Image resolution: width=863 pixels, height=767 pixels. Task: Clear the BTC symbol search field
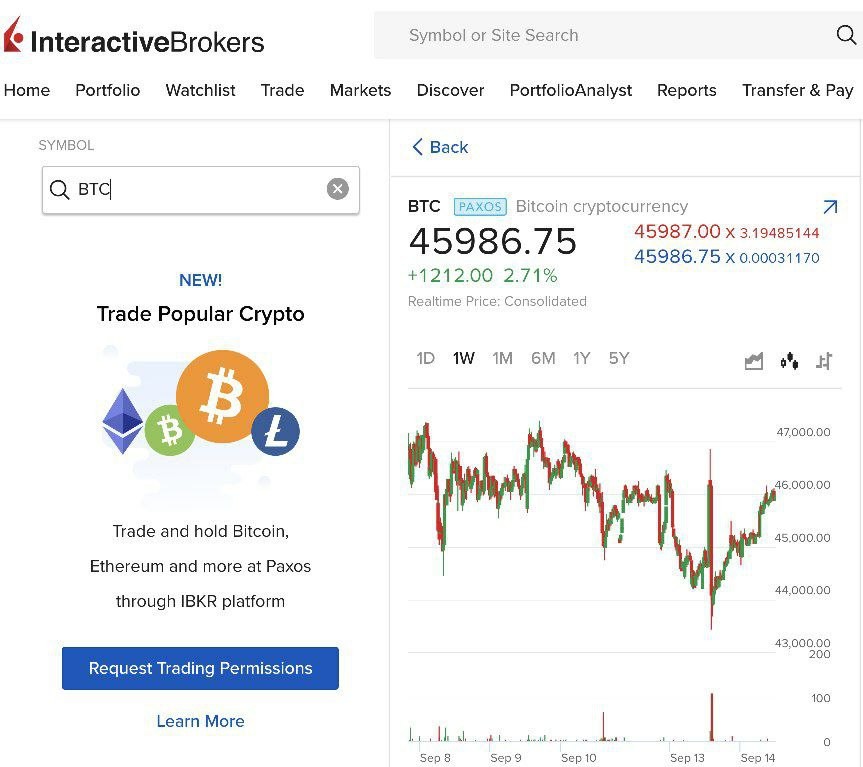pyautogui.click(x=337, y=189)
